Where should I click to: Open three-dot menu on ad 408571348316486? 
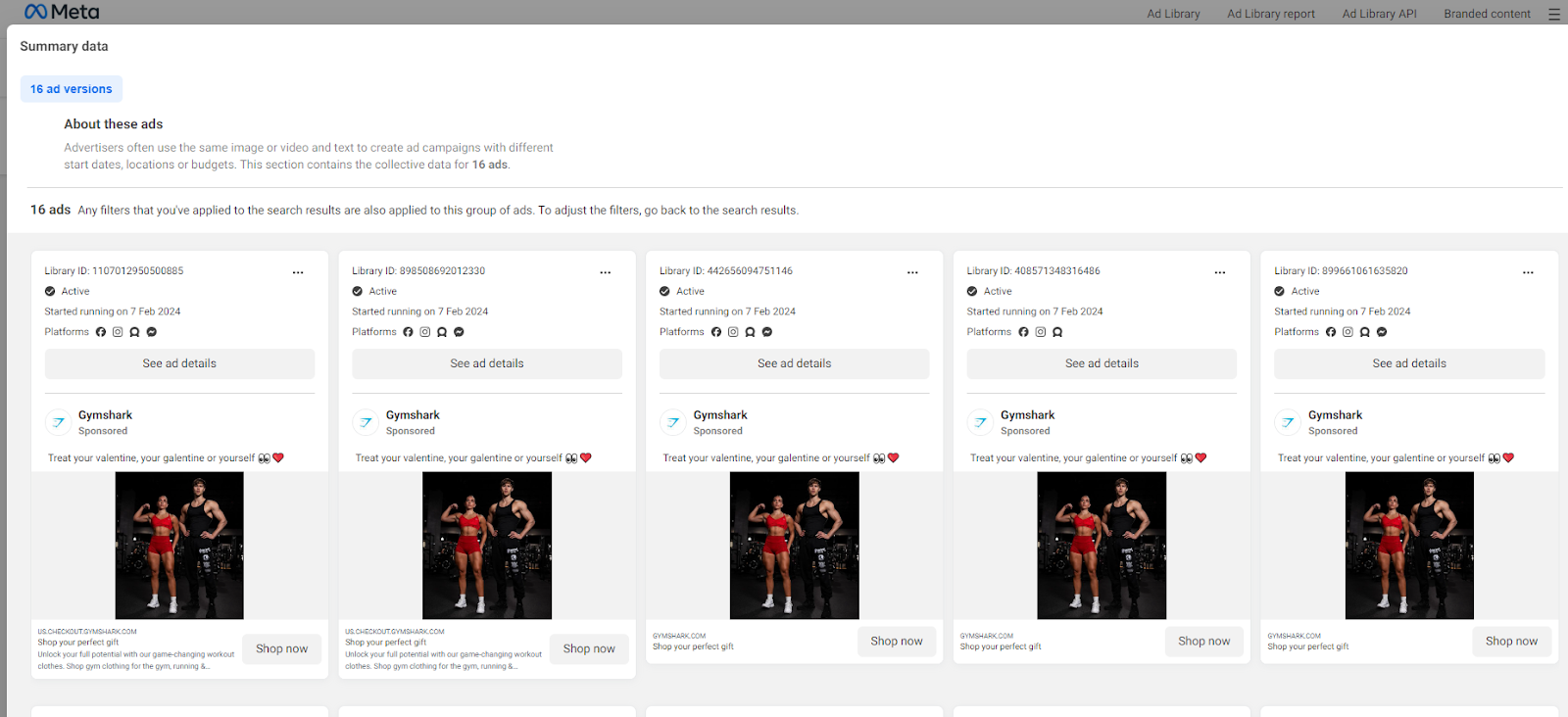(x=1220, y=272)
